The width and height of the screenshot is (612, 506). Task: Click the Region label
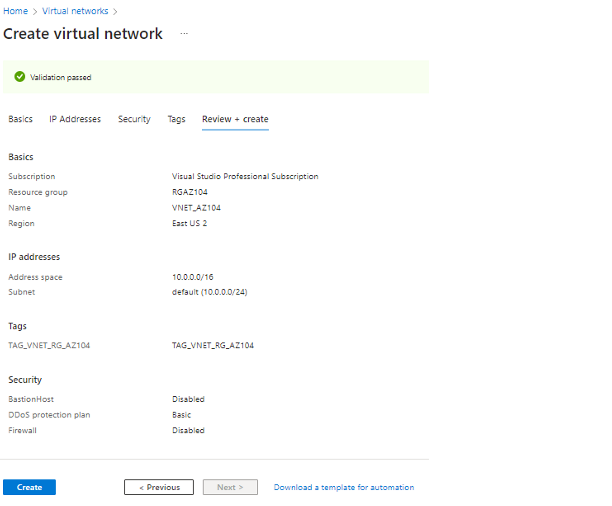click(21, 223)
